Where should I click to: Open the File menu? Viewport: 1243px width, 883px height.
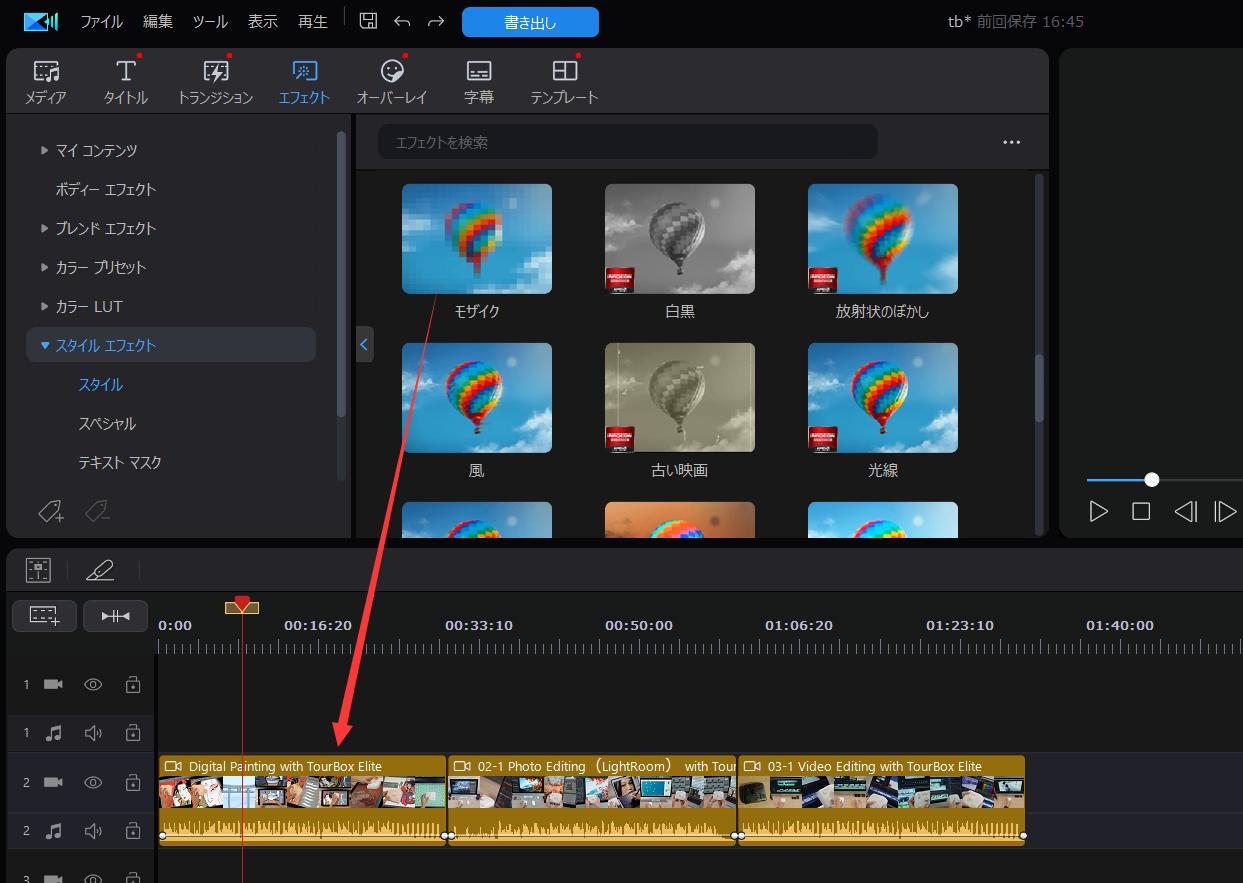(101, 21)
